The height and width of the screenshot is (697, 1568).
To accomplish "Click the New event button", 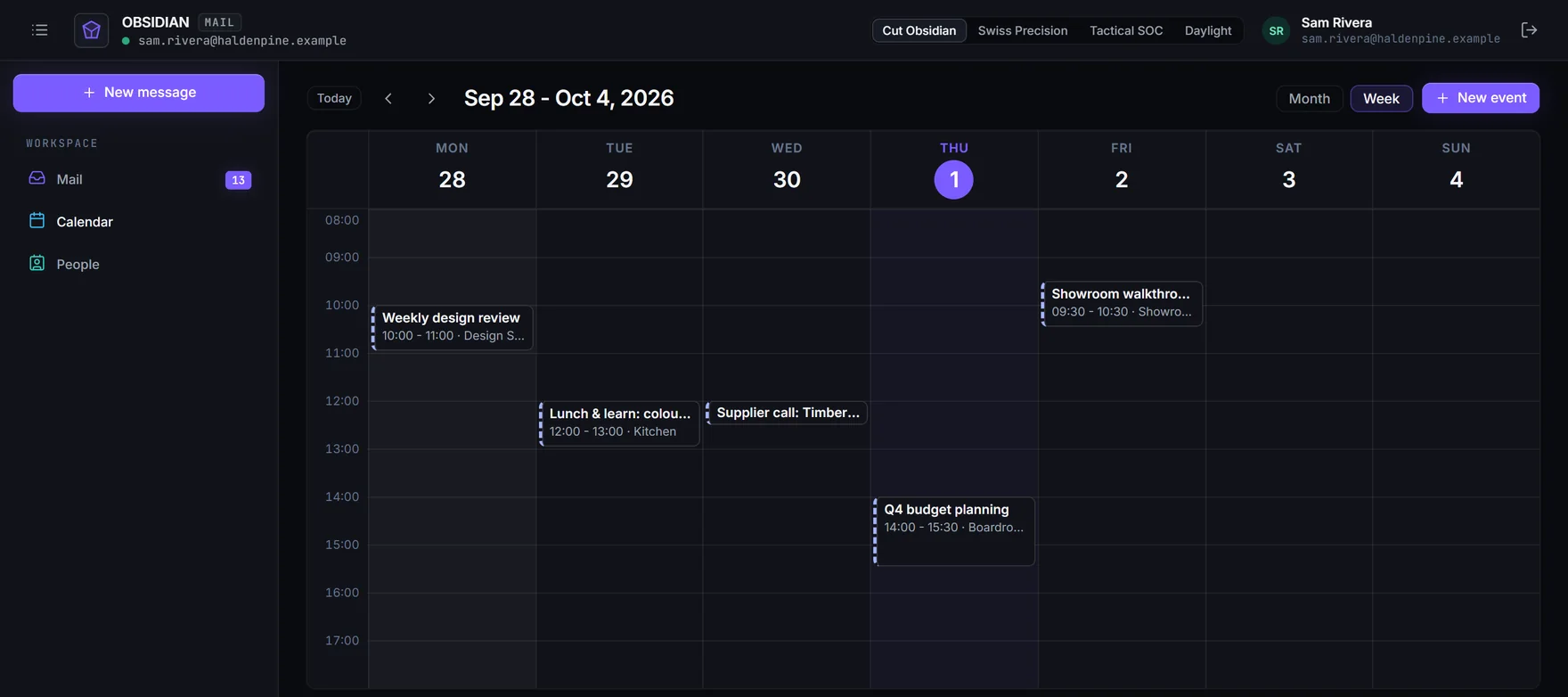I will click(x=1480, y=98).
